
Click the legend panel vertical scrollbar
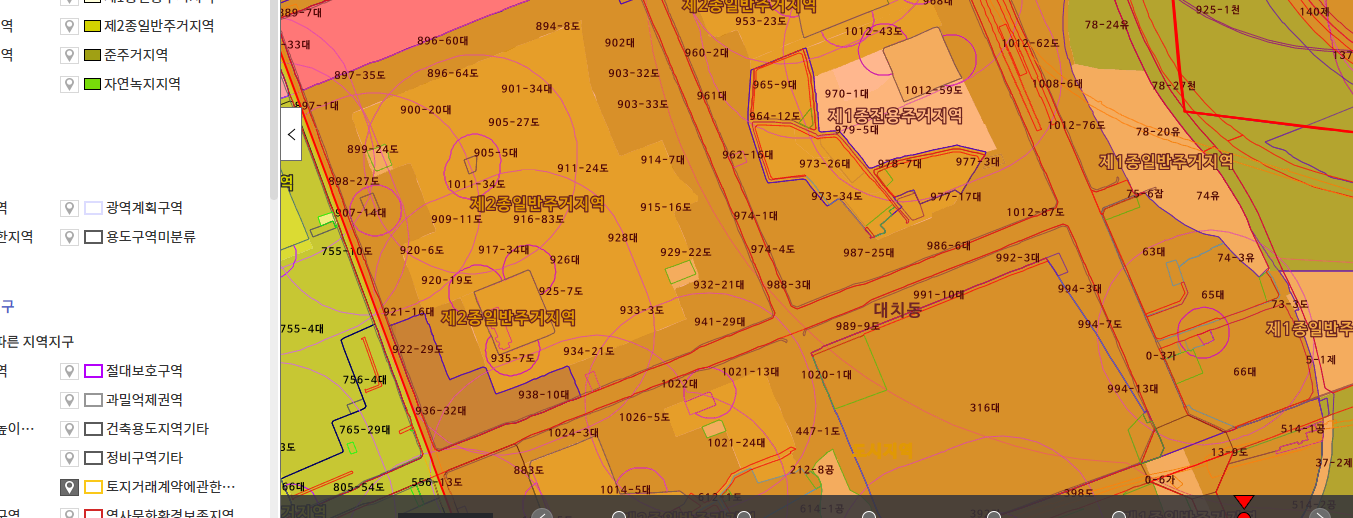[x=274, y=100]
